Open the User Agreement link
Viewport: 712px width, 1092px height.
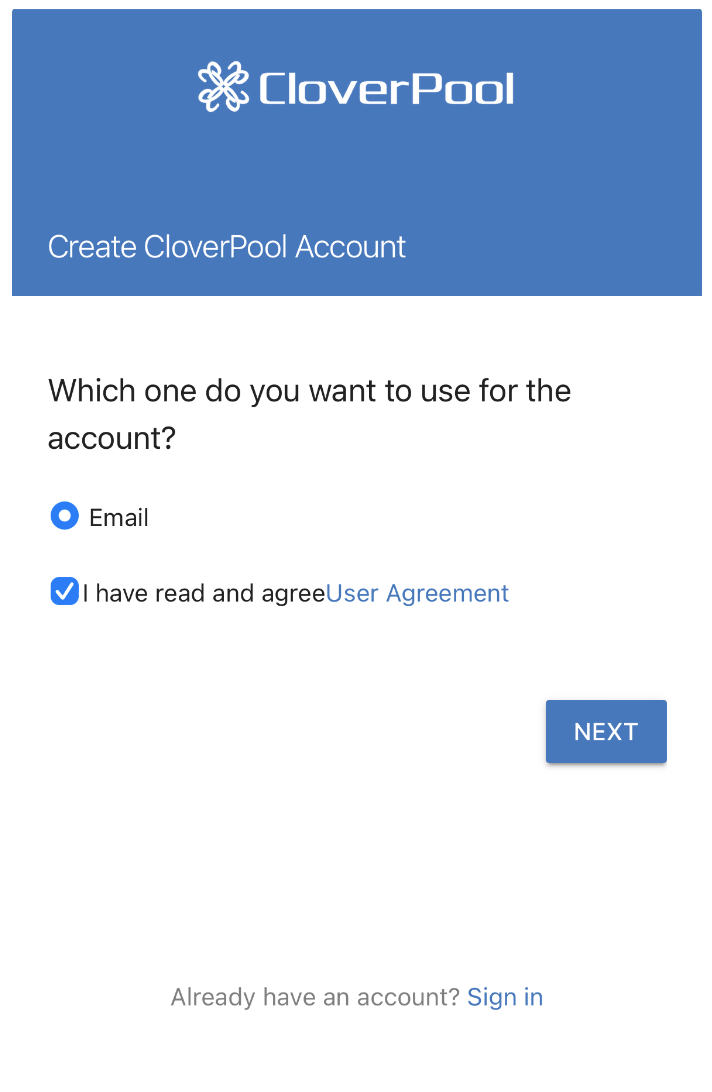pyautogui.click(x=417, y=593)
